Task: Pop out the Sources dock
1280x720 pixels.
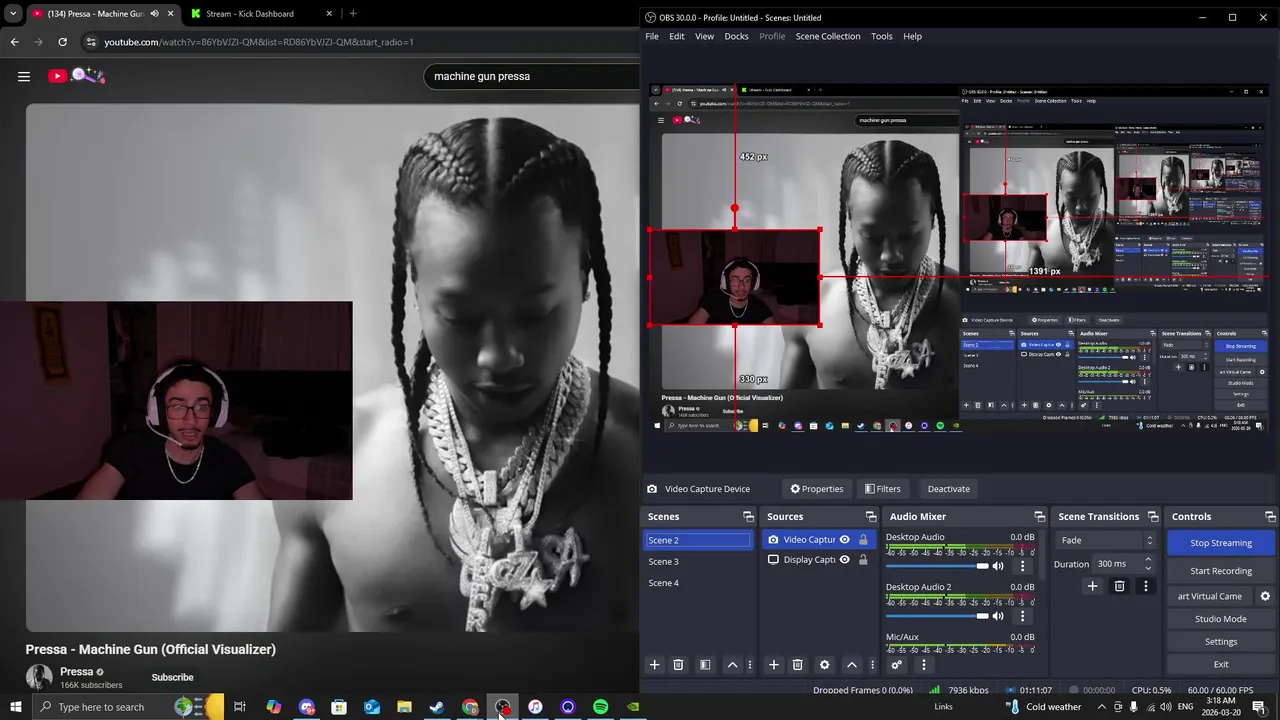Action: coord(870,517)
